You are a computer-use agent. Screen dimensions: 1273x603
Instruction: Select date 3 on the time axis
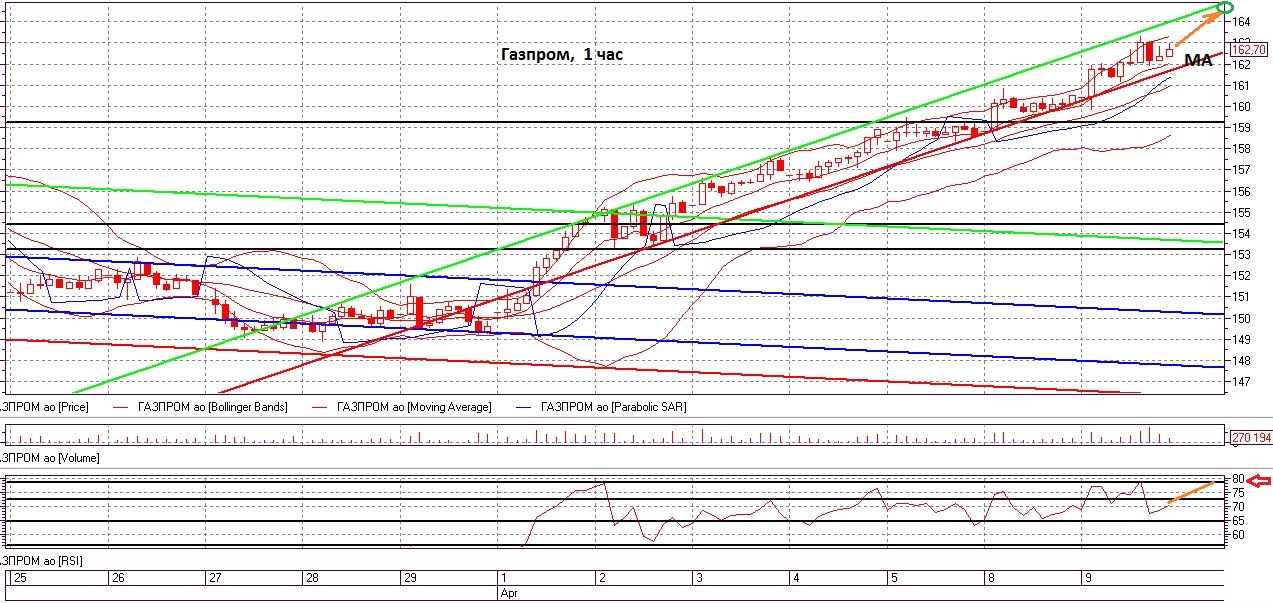(699, 578)
